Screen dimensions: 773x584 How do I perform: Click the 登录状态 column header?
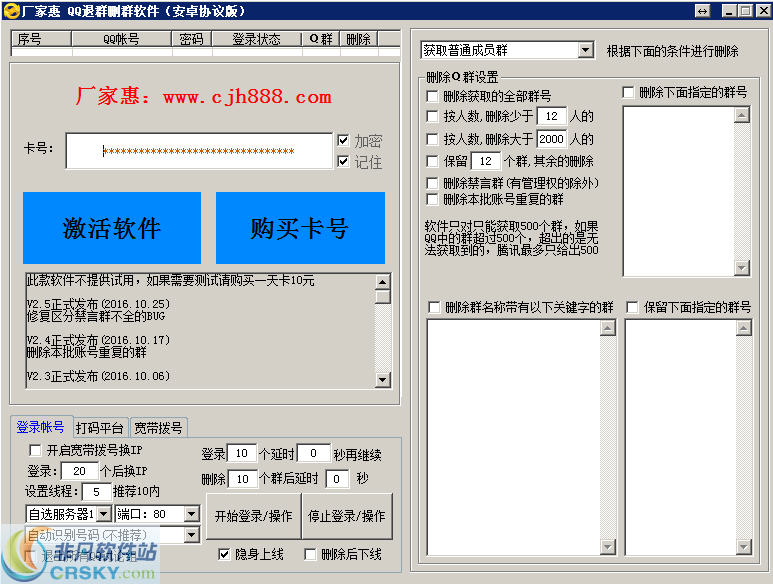(257, 39)
